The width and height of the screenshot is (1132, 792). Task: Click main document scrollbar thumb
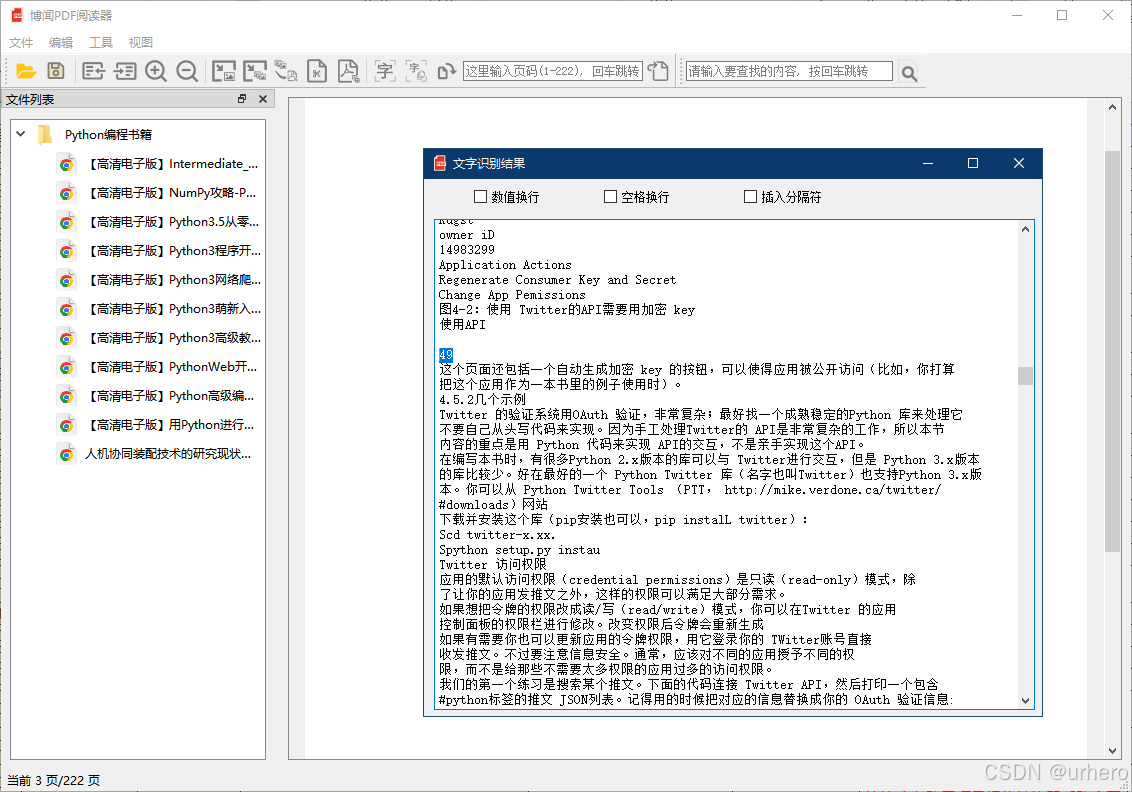(x=1113, y=351)
